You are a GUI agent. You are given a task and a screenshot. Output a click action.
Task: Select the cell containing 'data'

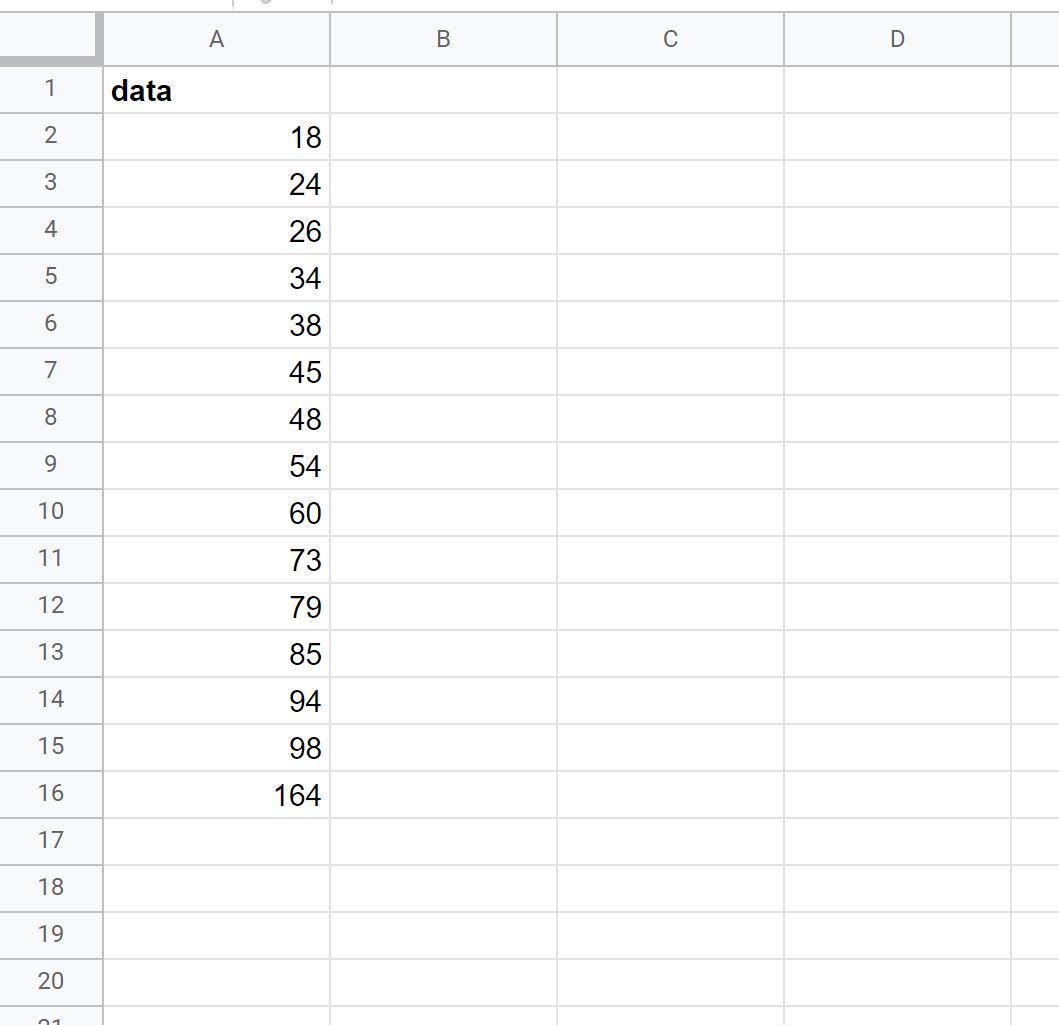pyautogui.click(x=216, y=90)
